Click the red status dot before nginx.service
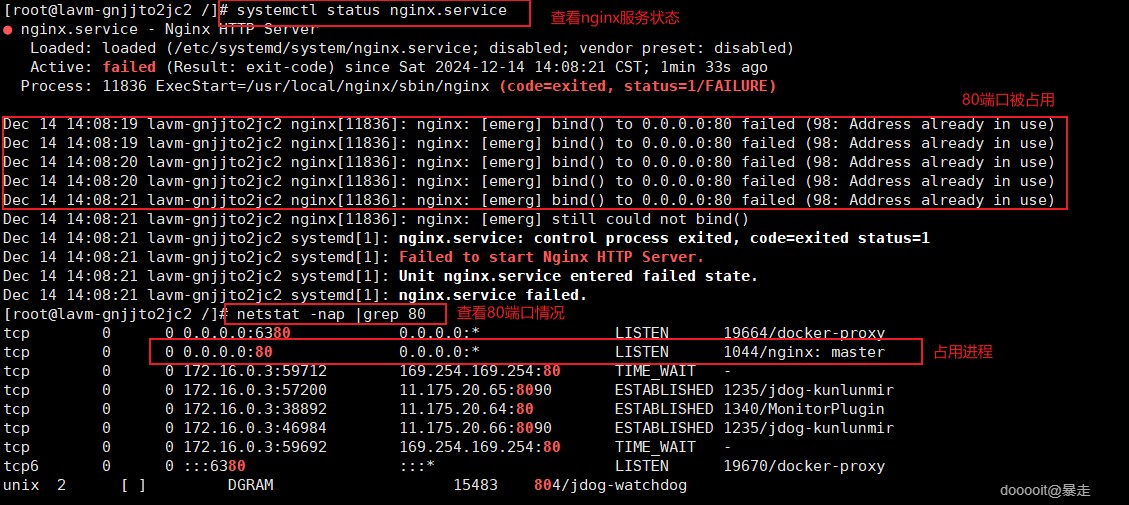Viewport: 1129px width, 505px height. [x=7, y=30]
